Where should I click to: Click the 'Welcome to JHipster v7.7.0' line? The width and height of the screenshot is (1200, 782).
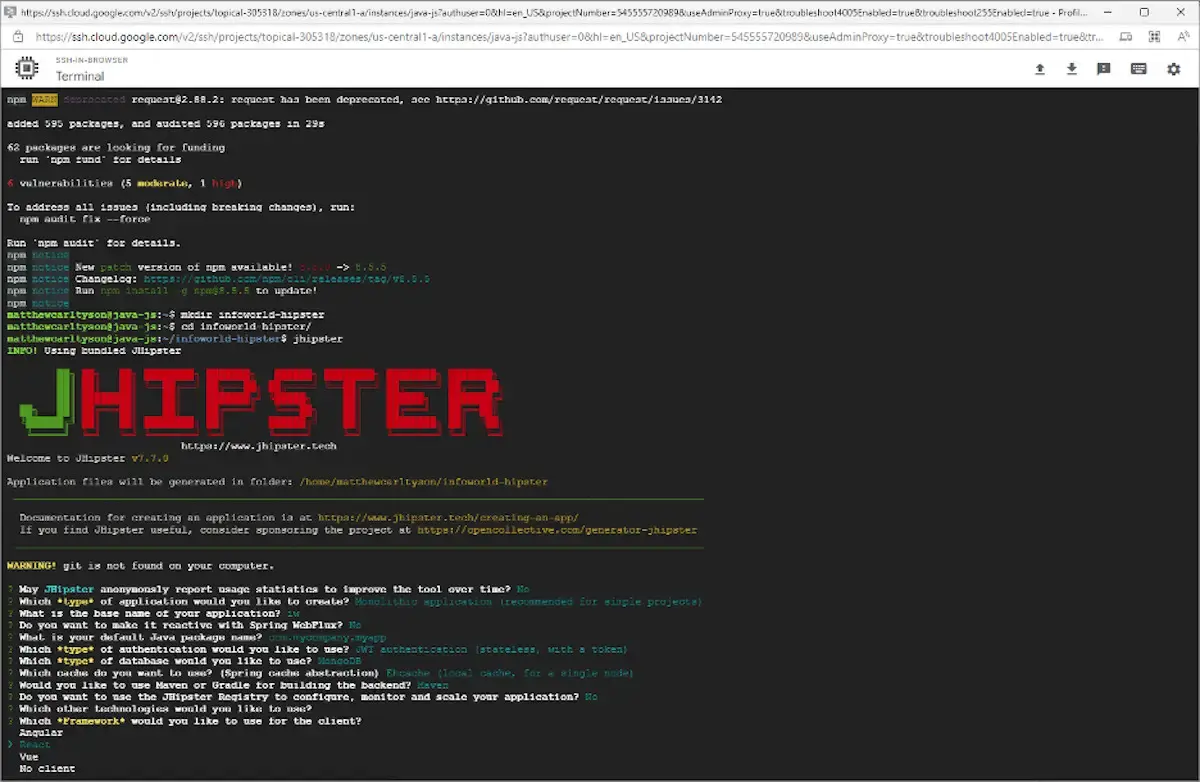pos(88,458)
